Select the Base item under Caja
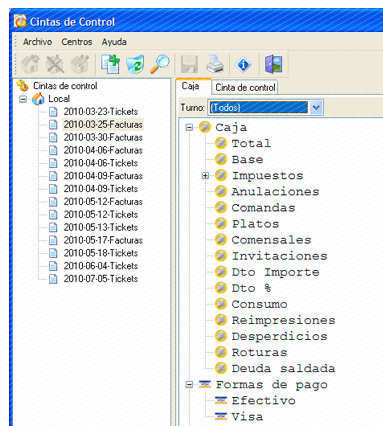 [x=247, y=159]
